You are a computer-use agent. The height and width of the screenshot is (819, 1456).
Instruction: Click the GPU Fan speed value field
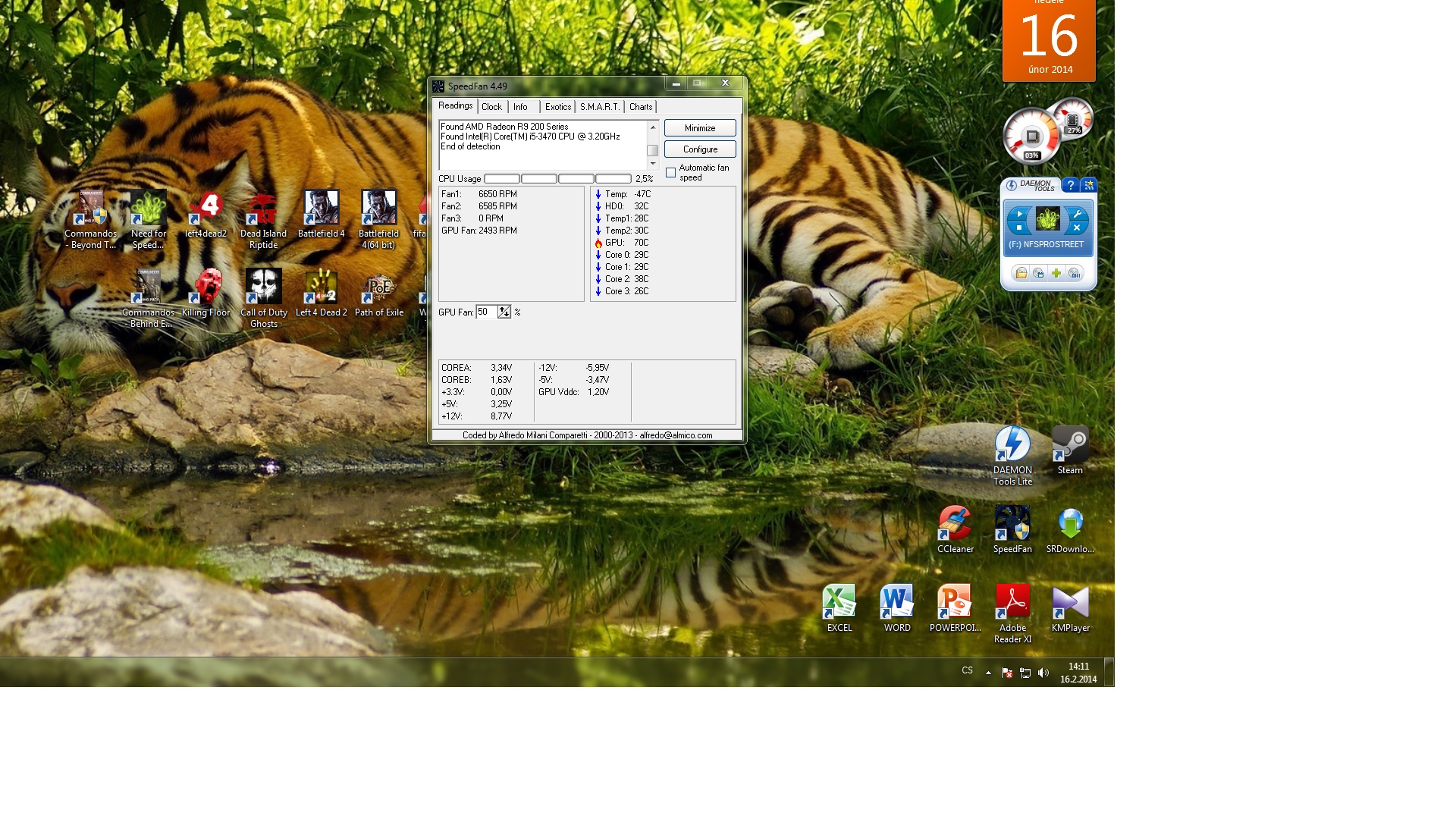point(486,312)
